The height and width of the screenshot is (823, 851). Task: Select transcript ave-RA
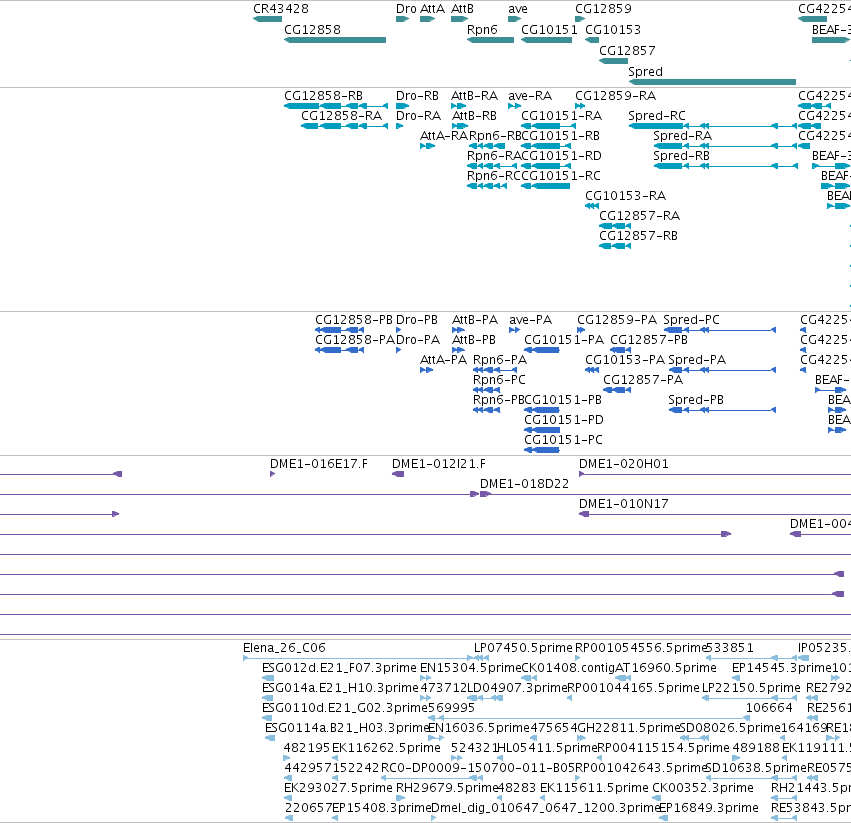coord(530,96)
